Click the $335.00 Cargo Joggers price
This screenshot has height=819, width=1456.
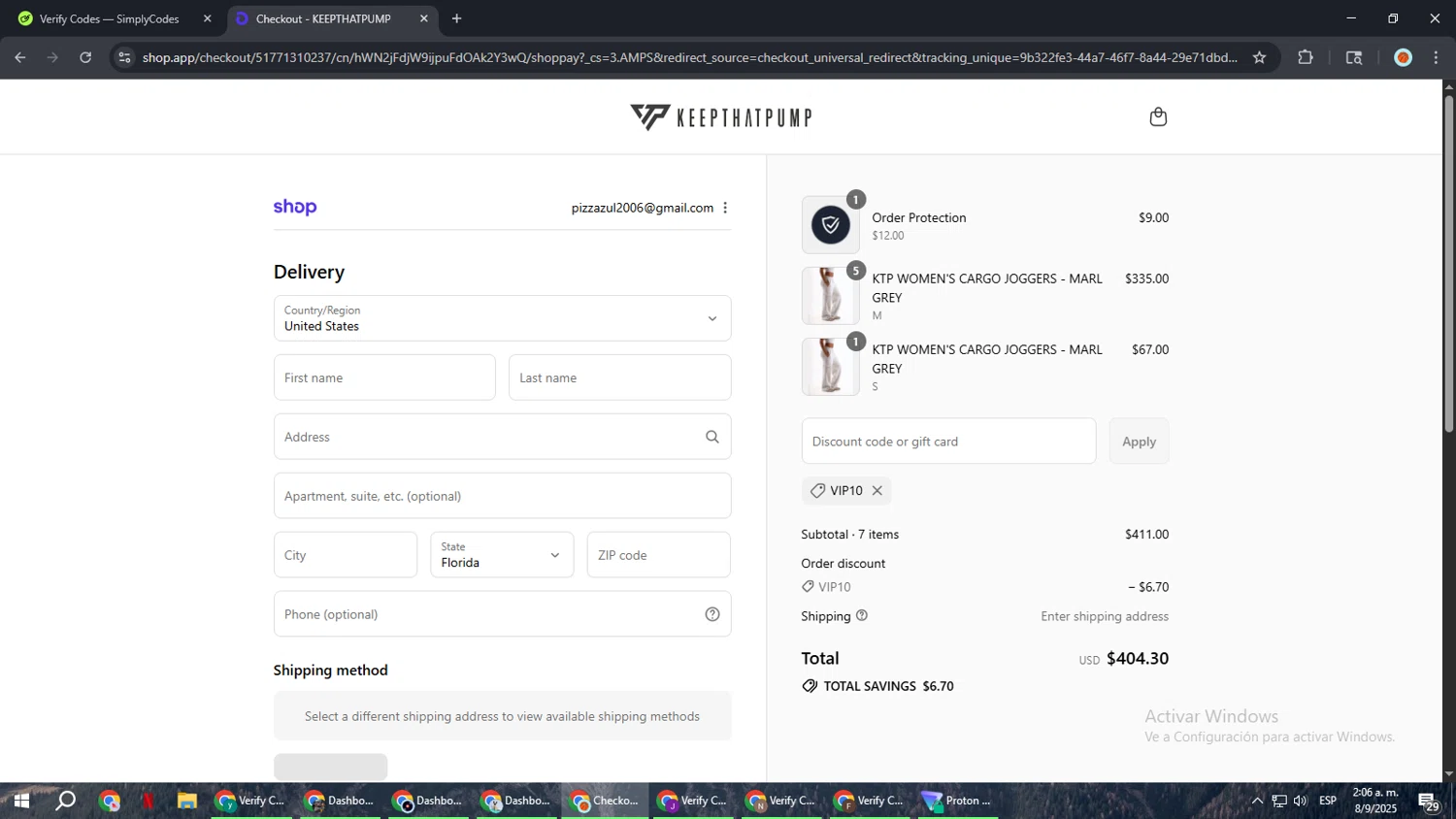[1146, 278]
